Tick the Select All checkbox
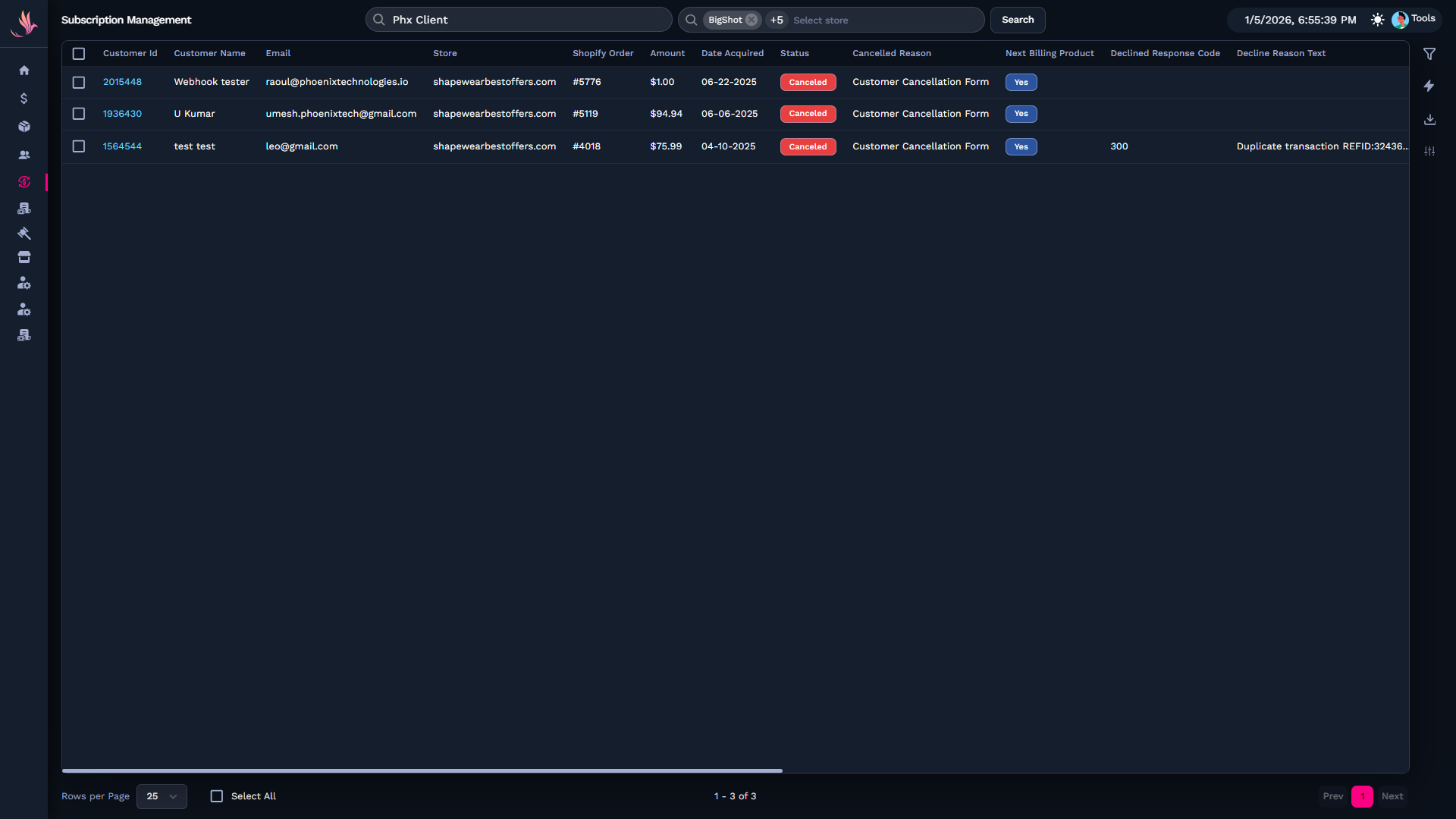Screen dimensions: 1456x819 coord(217,796)
